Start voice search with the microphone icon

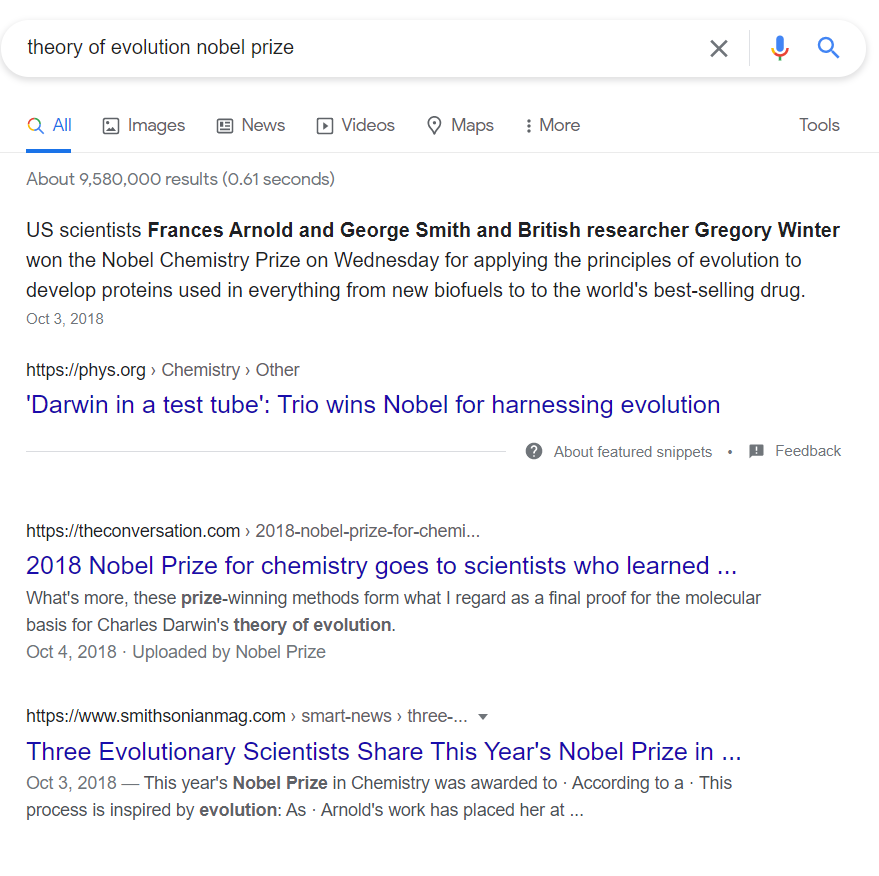click(779, 48)
